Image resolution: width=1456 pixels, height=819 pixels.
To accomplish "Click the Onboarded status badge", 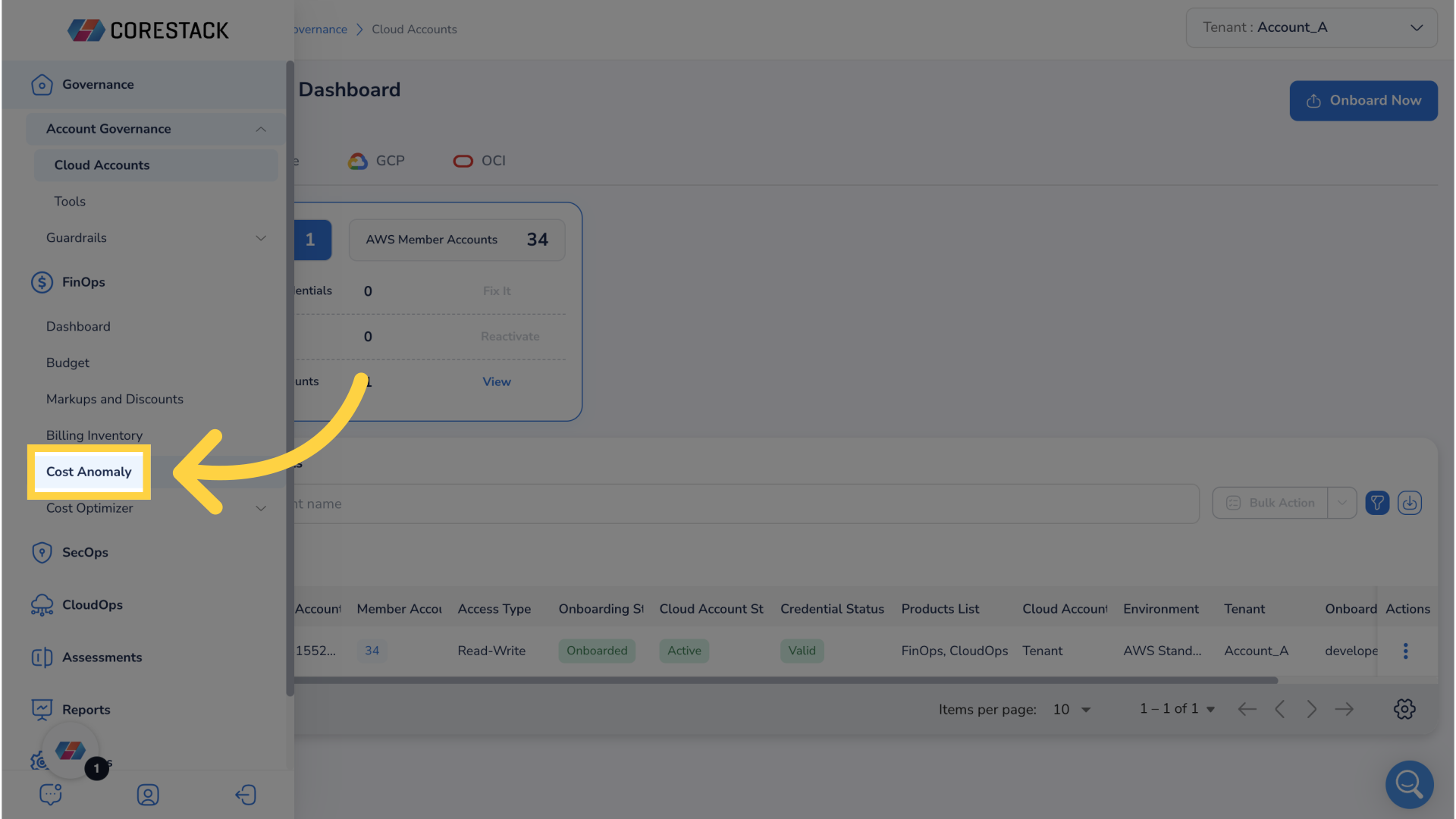I will coord(597,651).
